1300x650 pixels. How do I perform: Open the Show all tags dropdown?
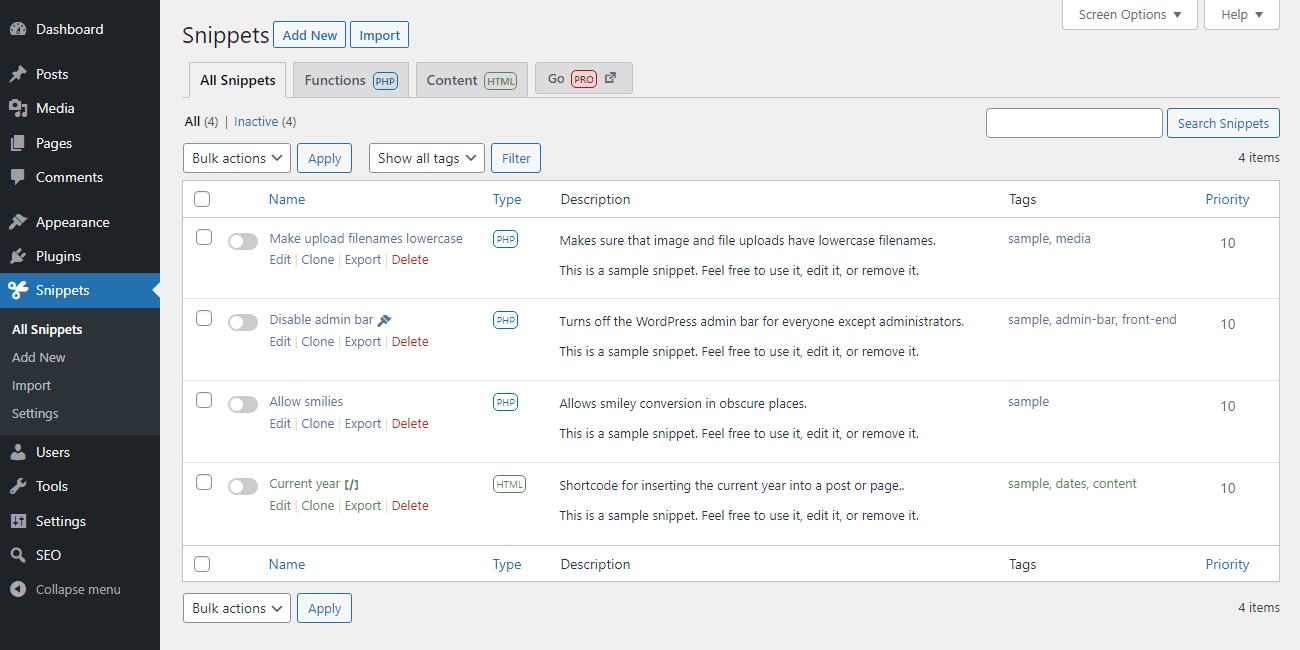(x=426, y=157)
